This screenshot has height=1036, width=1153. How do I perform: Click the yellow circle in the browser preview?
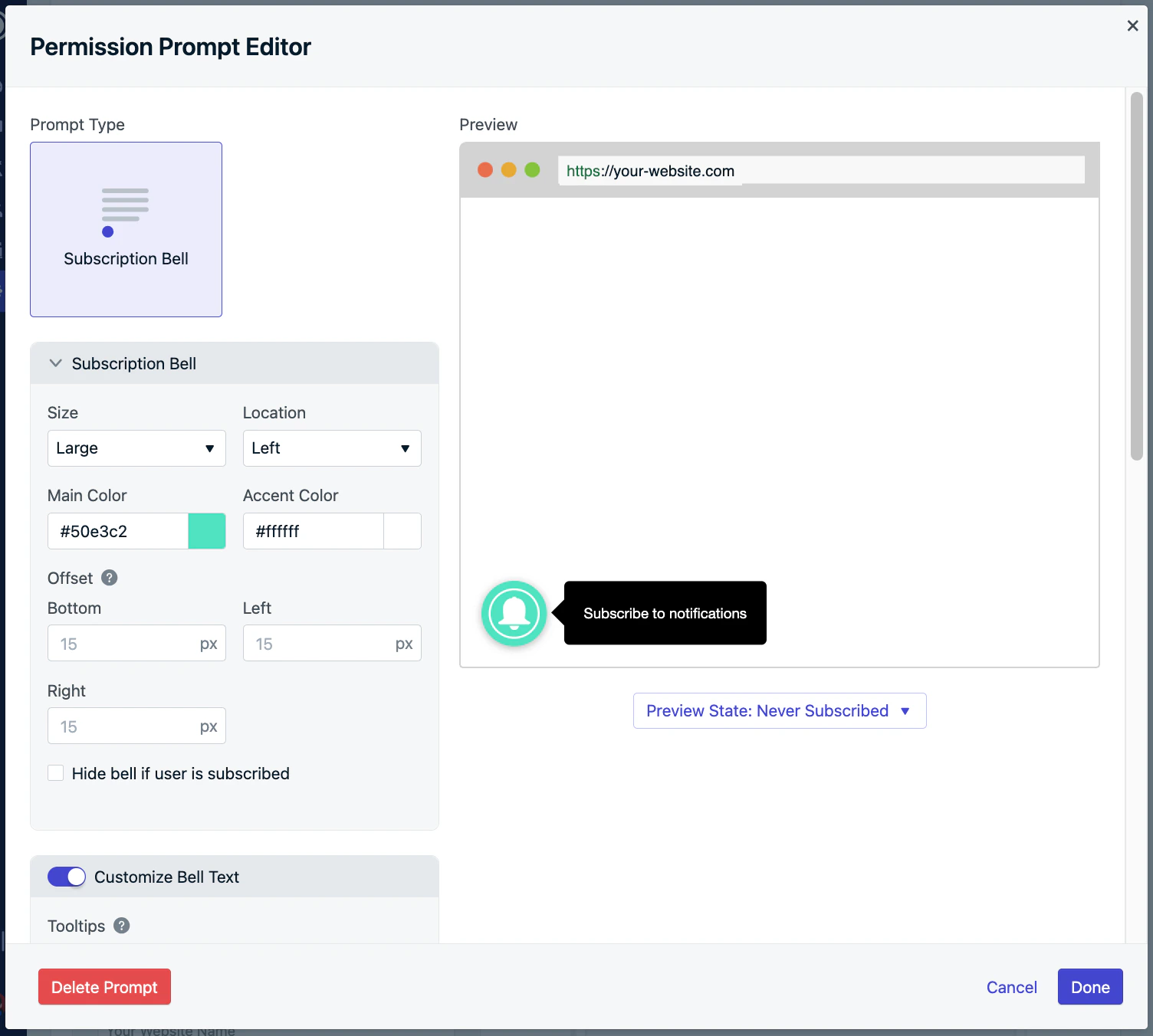pos(508,169)
